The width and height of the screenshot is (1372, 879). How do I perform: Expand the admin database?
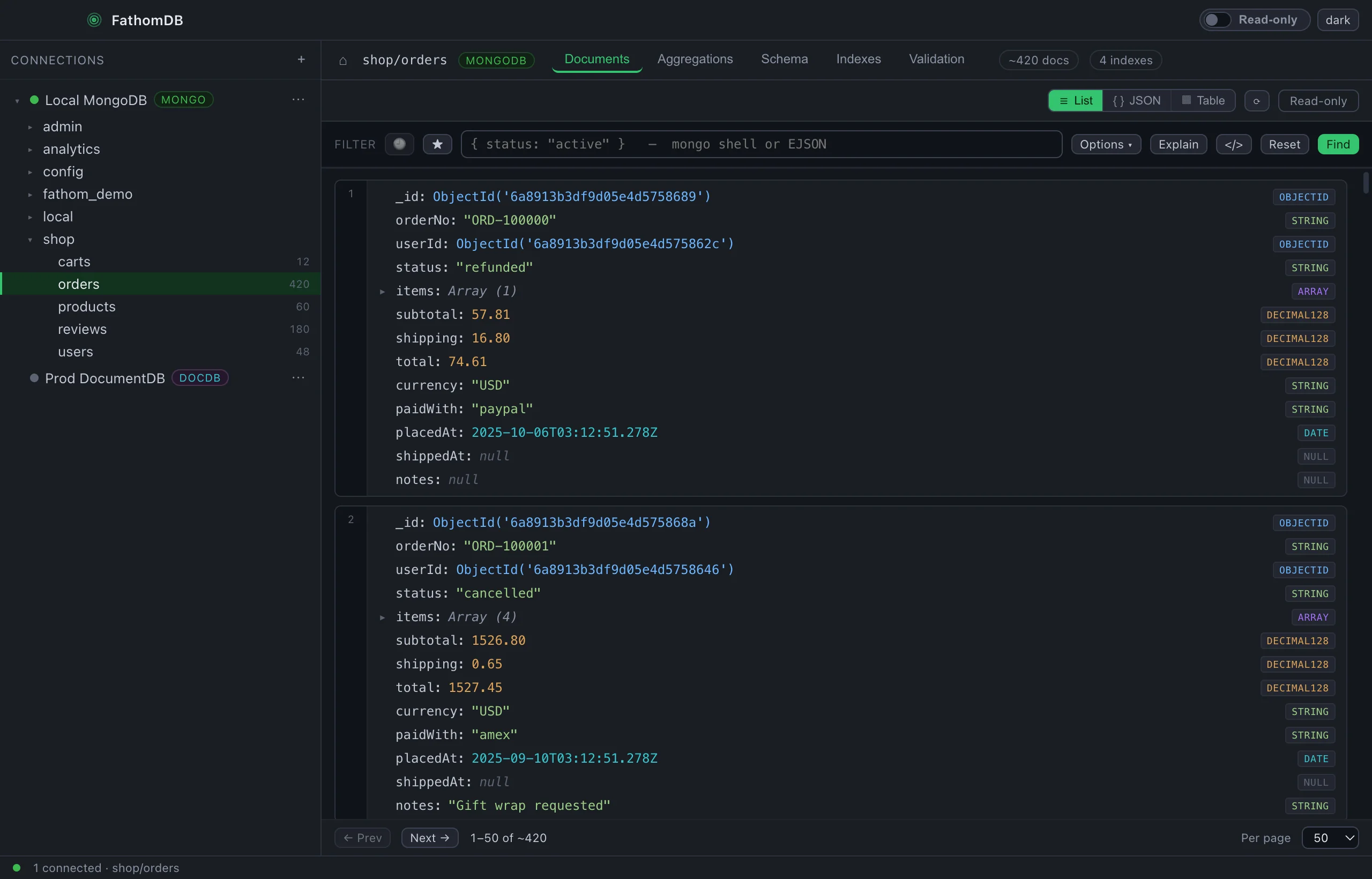(x=30, y=126)
